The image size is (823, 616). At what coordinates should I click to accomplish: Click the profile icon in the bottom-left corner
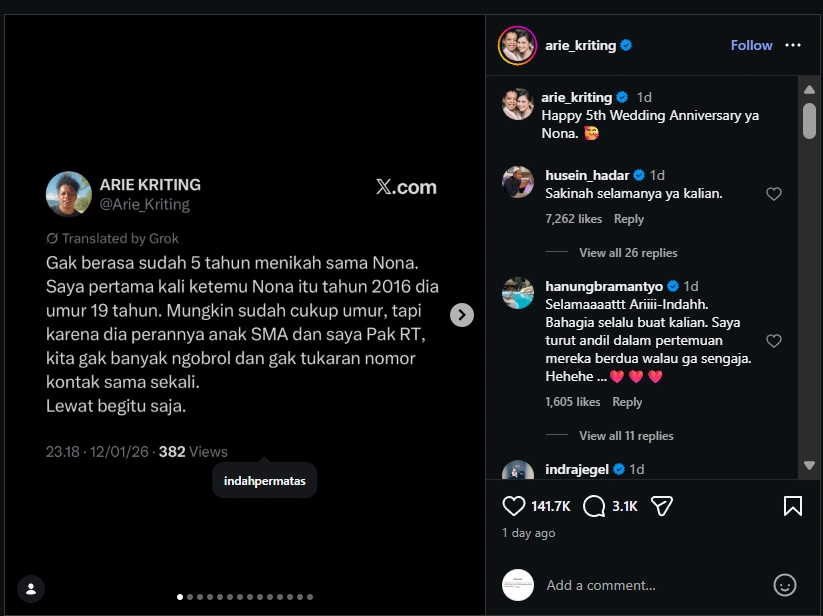click(x=30, y=589)
